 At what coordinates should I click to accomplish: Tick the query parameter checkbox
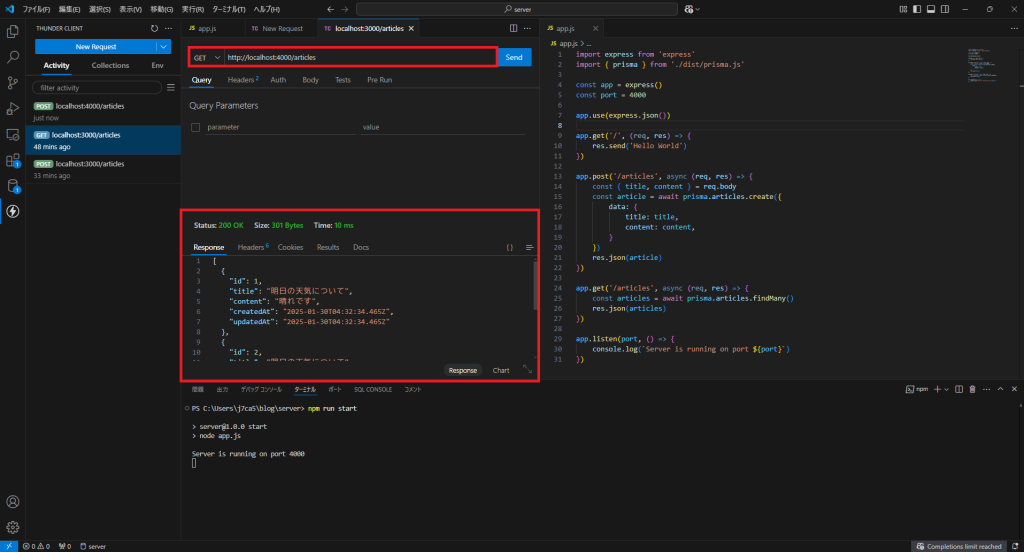(x=195, y=127)
